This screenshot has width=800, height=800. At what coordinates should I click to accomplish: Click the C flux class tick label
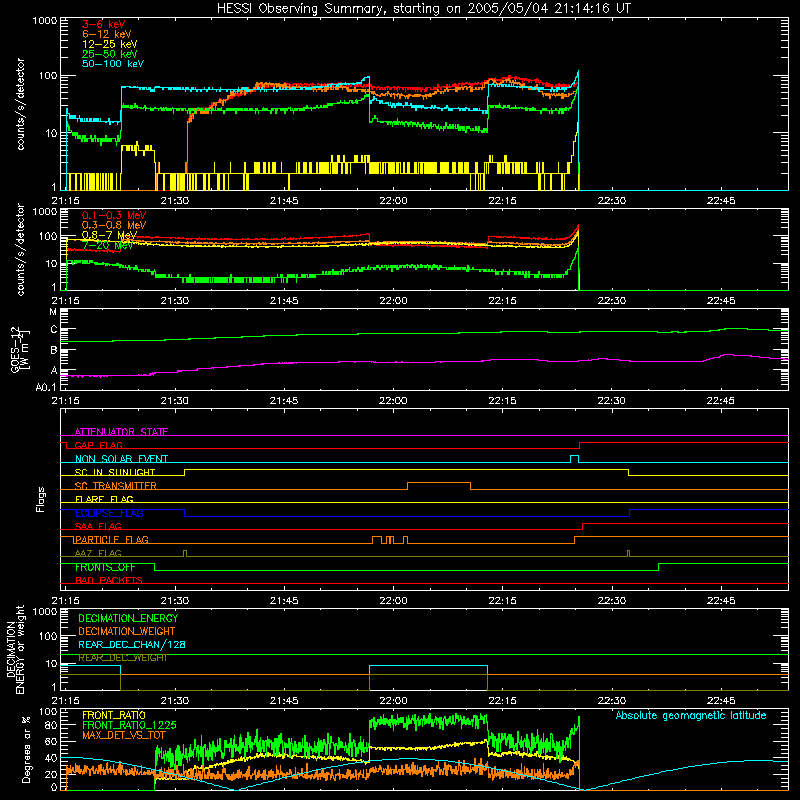tap(54, 330)
